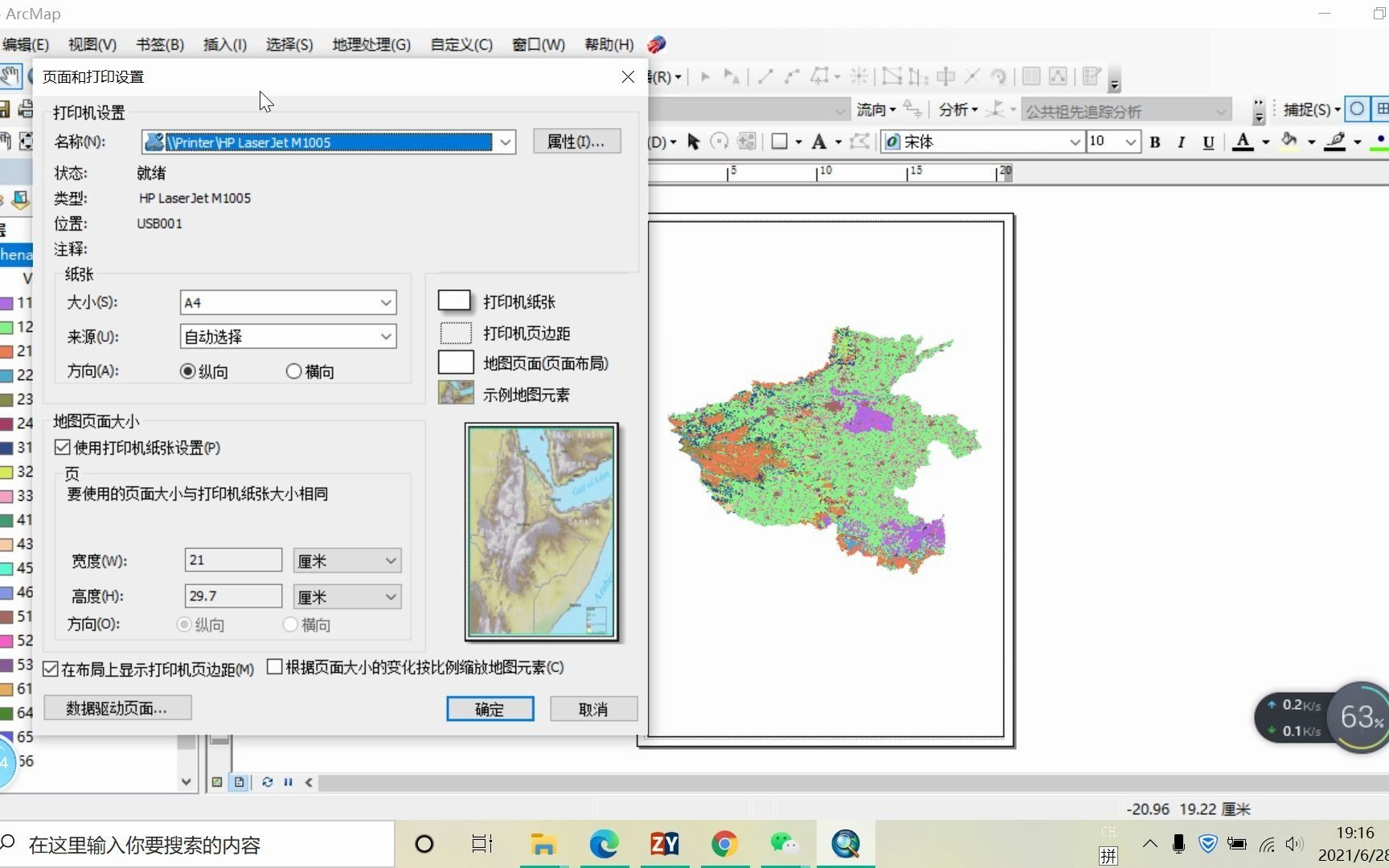1389x868 pixels.
Task: Select the Italic text formatting icon
Action: [x=1181, y=142]
